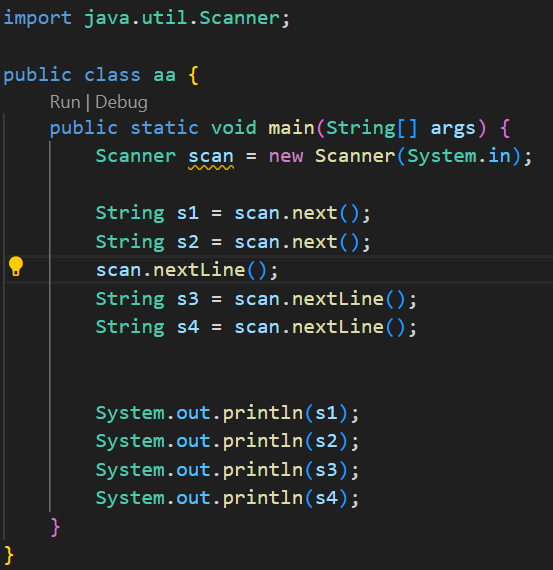Click 'main' method name
Screen dimensions: 553x570
[291, 128]
